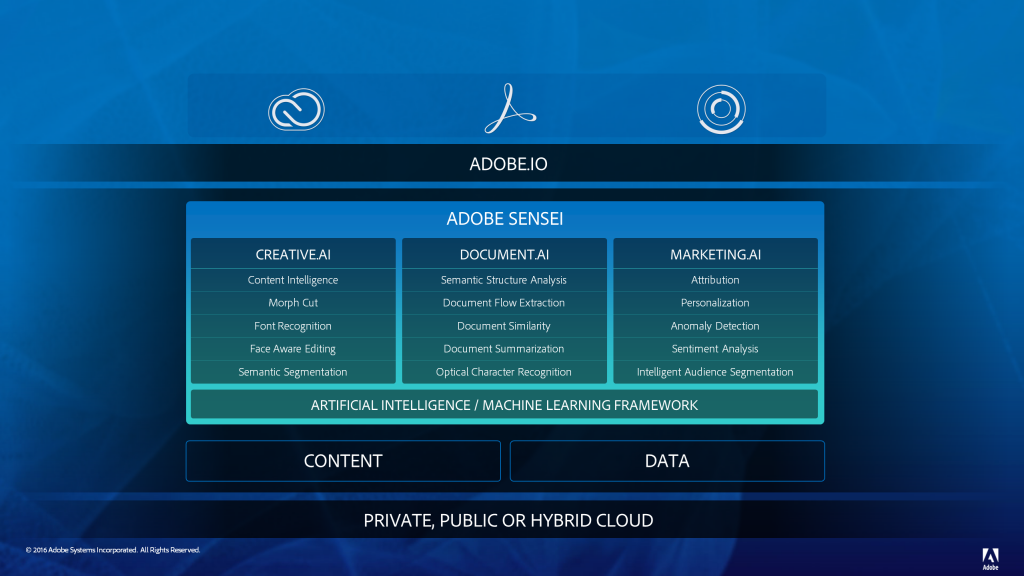1024x576 pixels.
Task: Click Intelligent Audience Segmentation entry
Action: tap(715, 372)
